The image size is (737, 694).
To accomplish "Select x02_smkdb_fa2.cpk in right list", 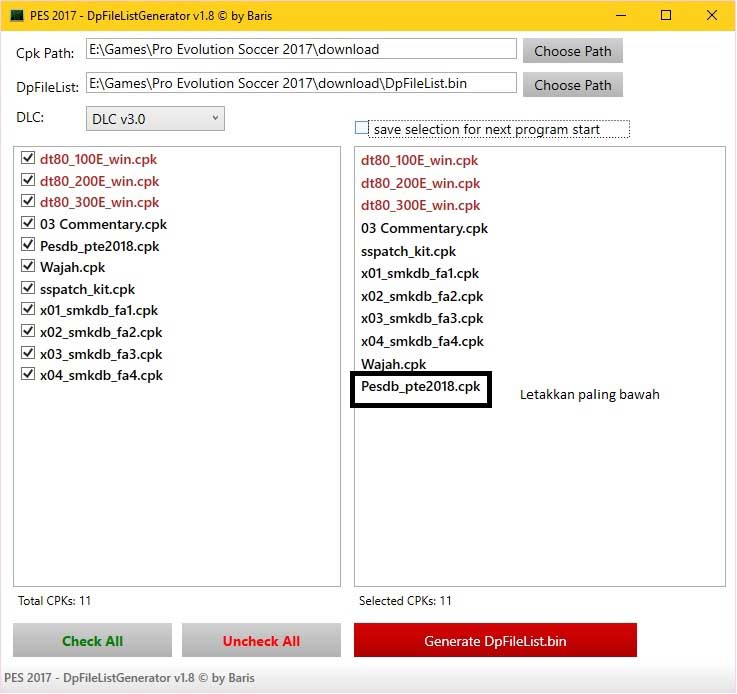I will coord(422,296).
